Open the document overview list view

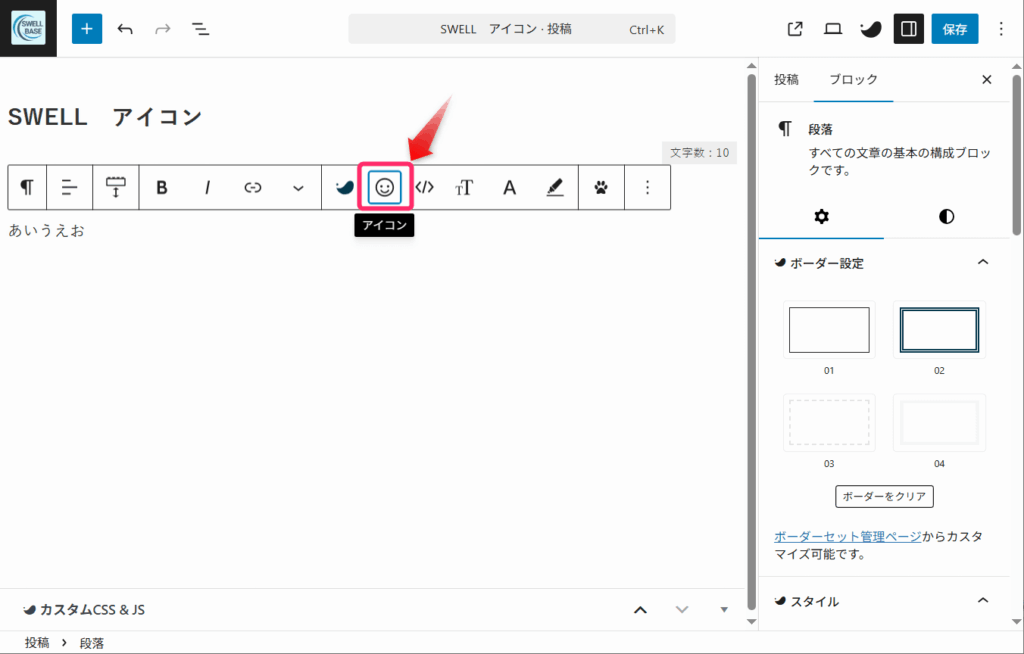click(200, 29)
